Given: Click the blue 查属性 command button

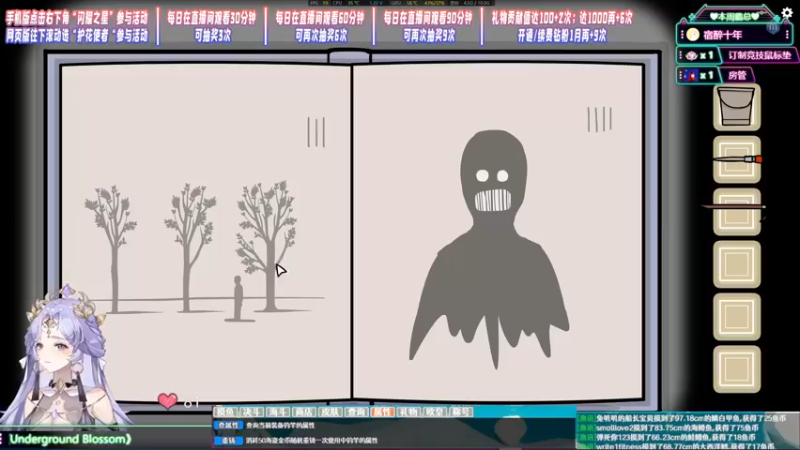Looking at the screenshot, I should [x=228, y=425].
